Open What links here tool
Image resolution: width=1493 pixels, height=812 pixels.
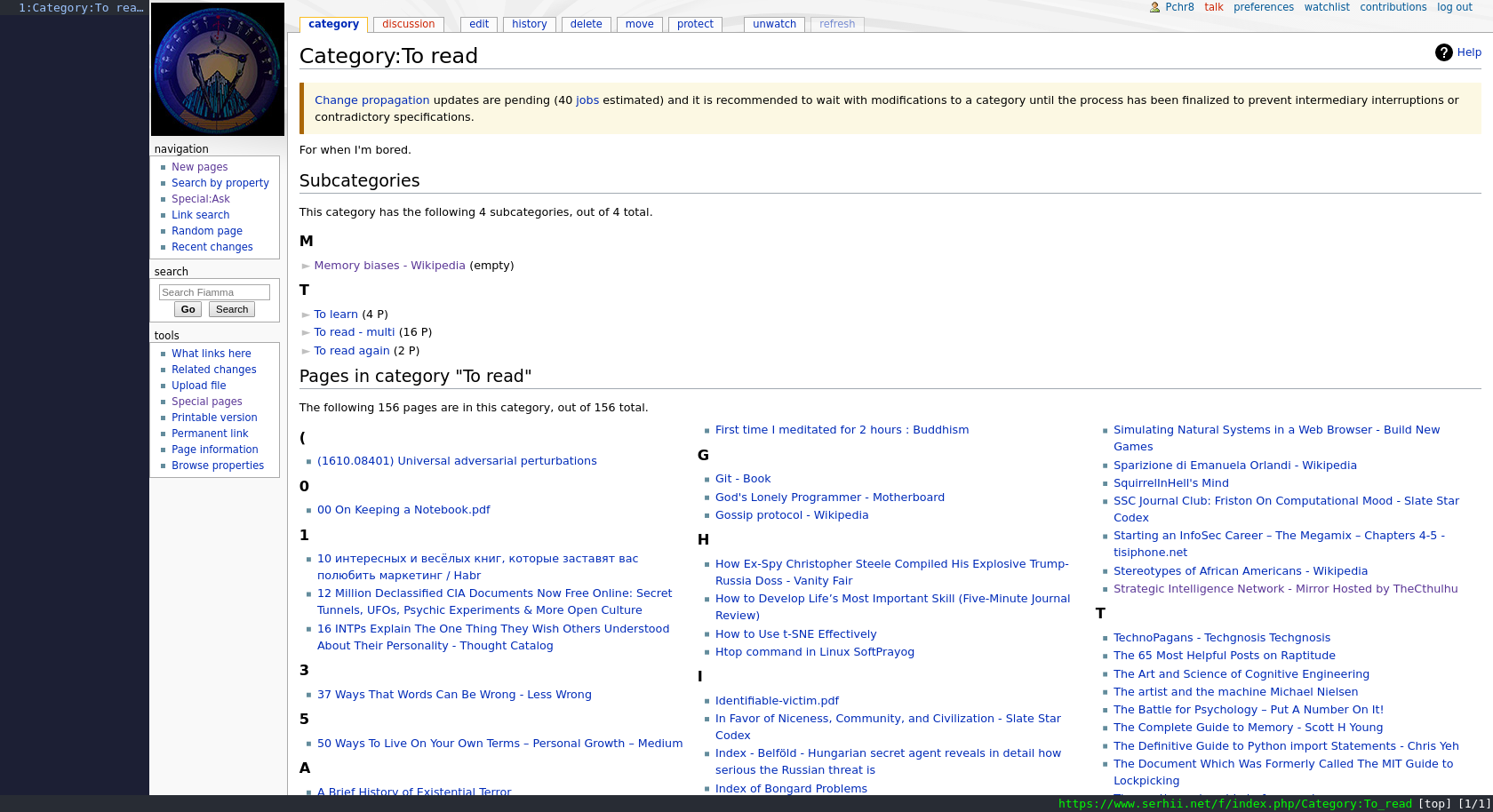pyautogui.click(x=211, y=354)
